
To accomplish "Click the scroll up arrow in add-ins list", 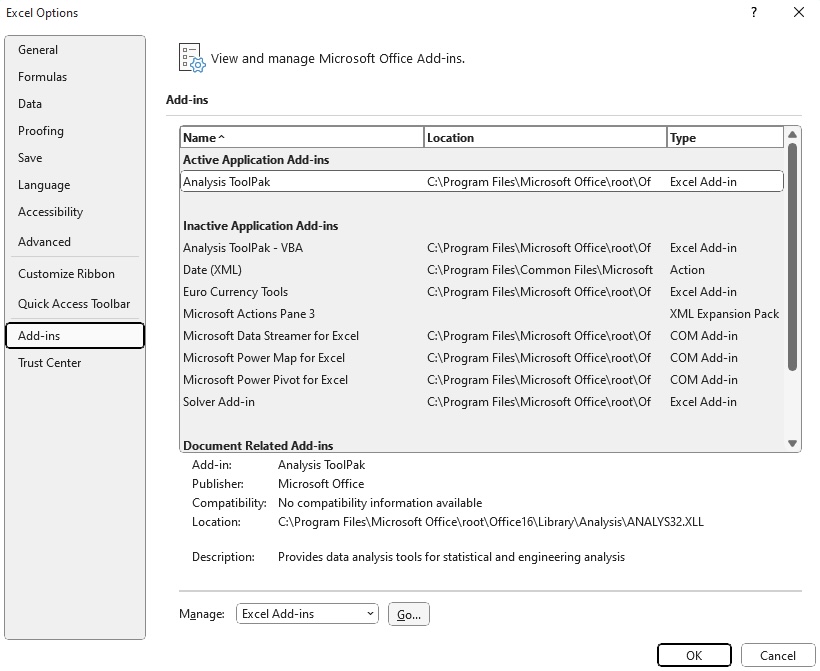I will 792,134.
